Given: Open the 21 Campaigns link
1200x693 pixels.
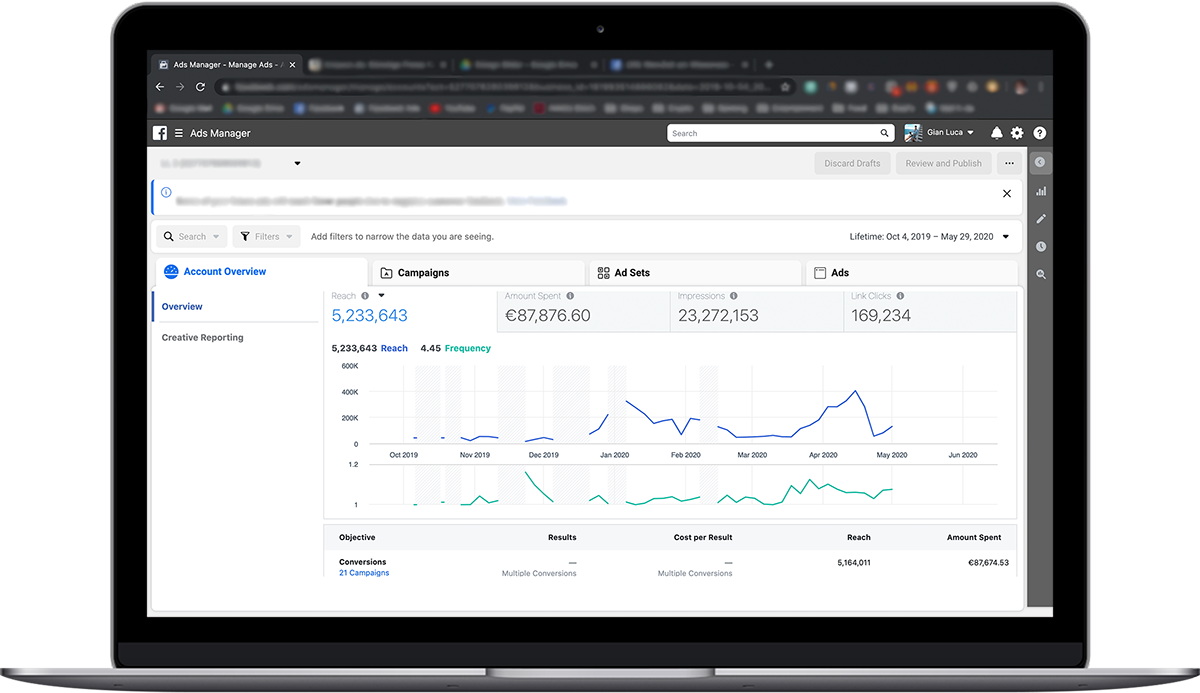Looking at the screenshot, I should point(364,573).
